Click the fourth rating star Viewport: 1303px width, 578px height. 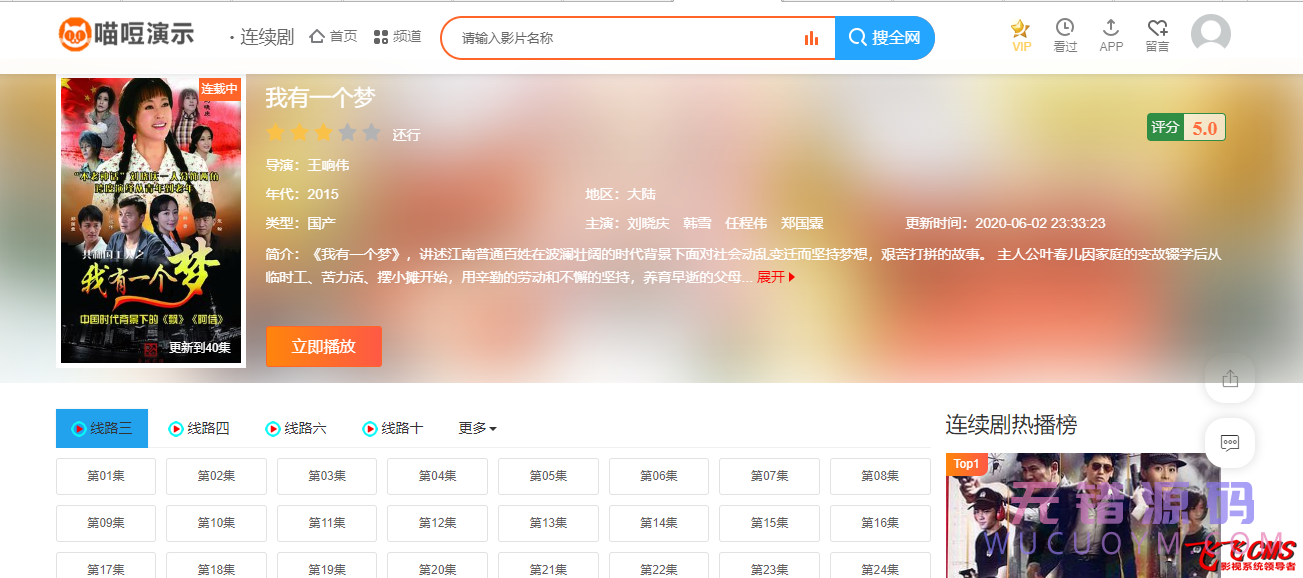click(x=348, y=131)
